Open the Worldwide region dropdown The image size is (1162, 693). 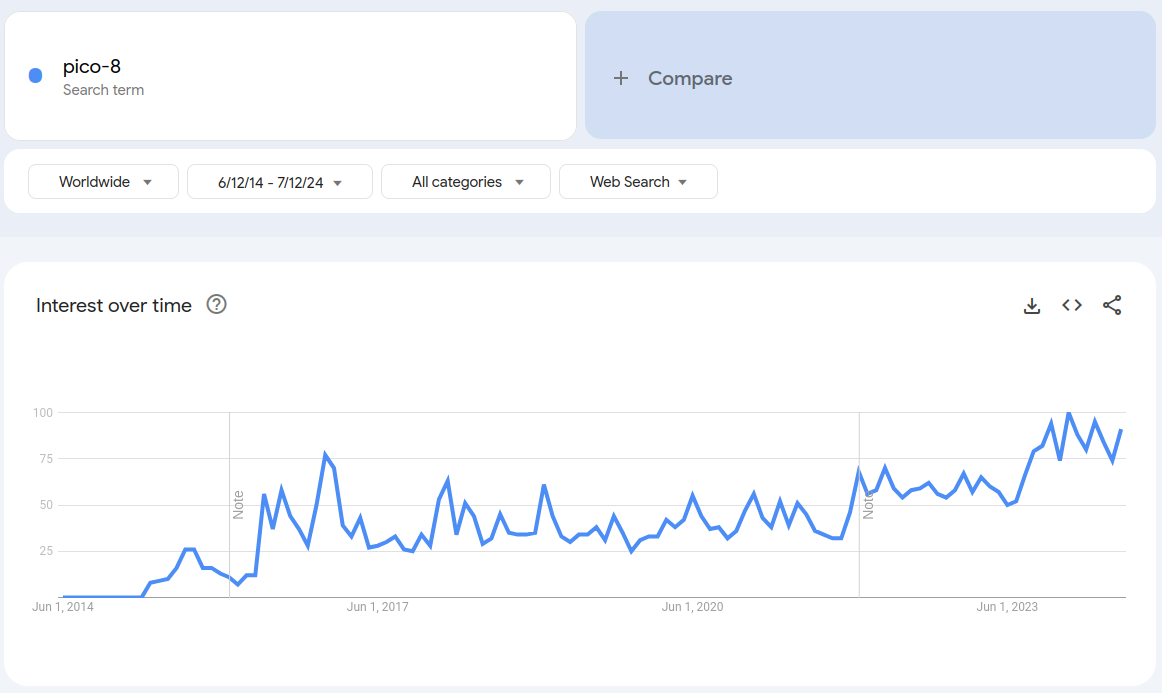pyautogui.click(x=104, y=182)
